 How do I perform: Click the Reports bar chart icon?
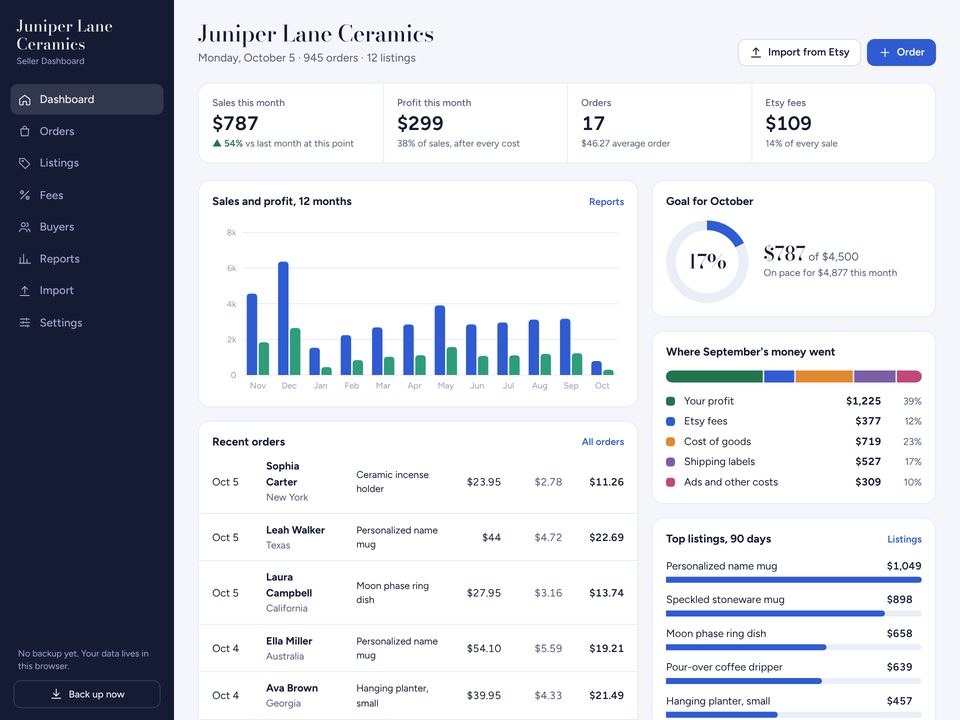(24, 259)
